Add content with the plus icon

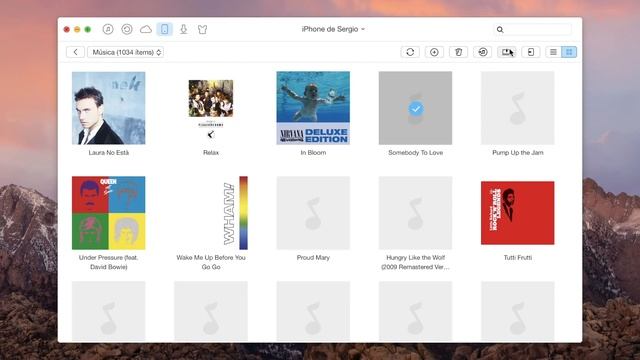[434, 52]
